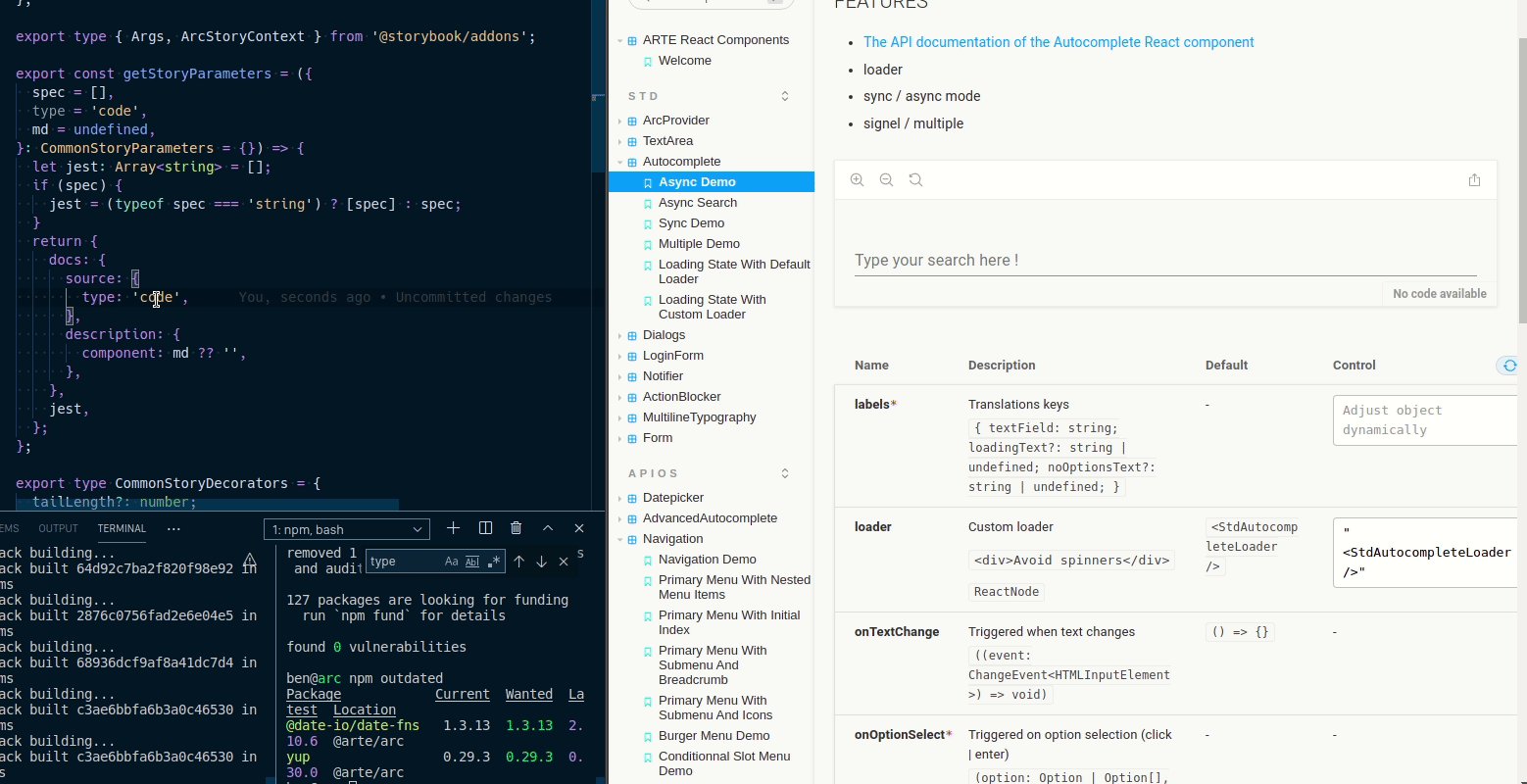Open Primary Menu With Nested Menu Items
Image resolution: width=1527 pixels, height=784 pixels.
734,587
